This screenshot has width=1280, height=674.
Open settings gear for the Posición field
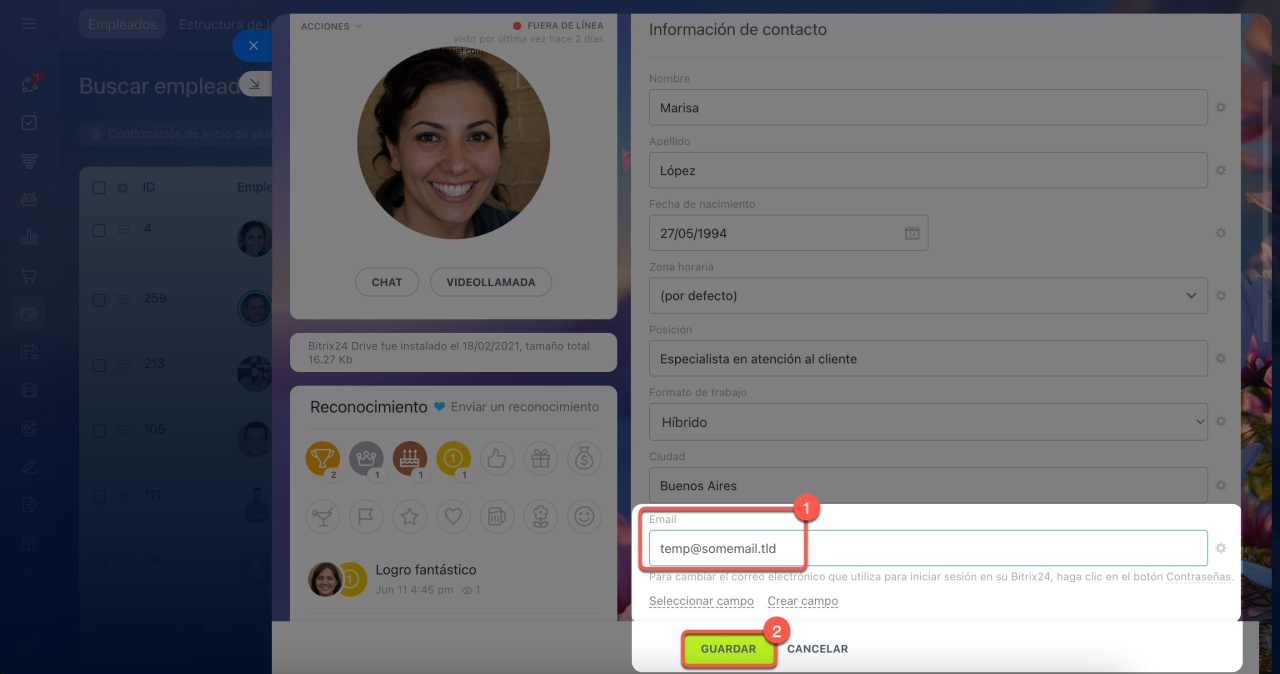1221,359
